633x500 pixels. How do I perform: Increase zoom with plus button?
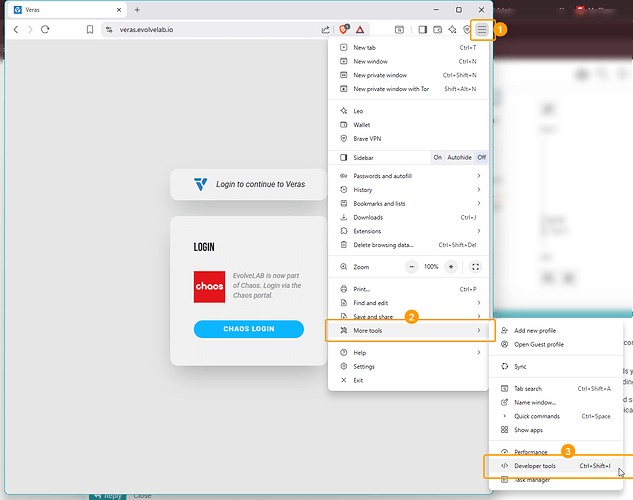[x=451, y=267]
